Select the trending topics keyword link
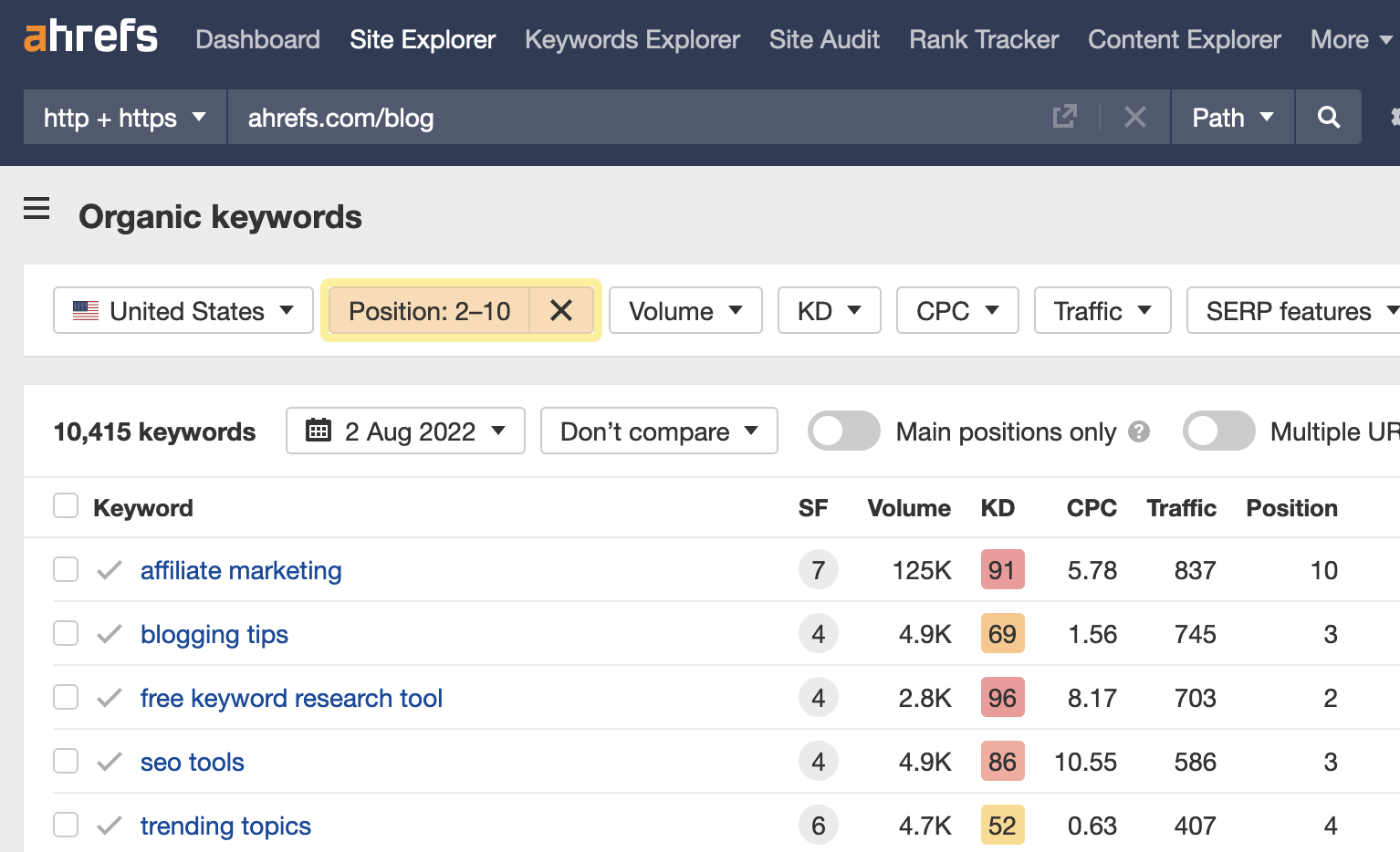The image size is (1400, 852). point(225,826)
